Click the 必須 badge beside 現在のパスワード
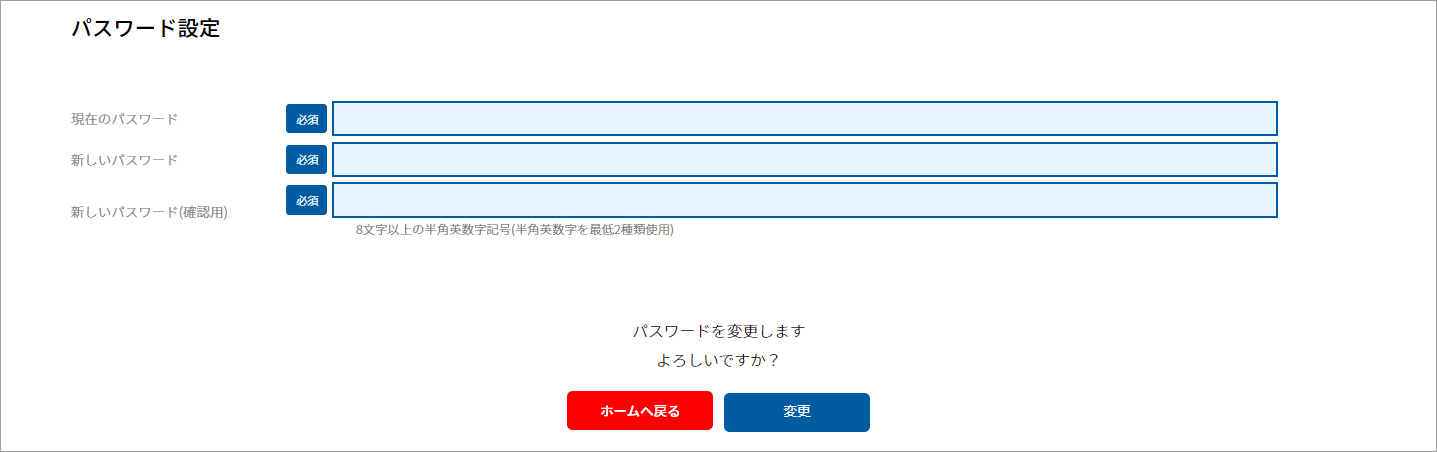Viewport: 1437px width, 452px height. pos(306,119)
